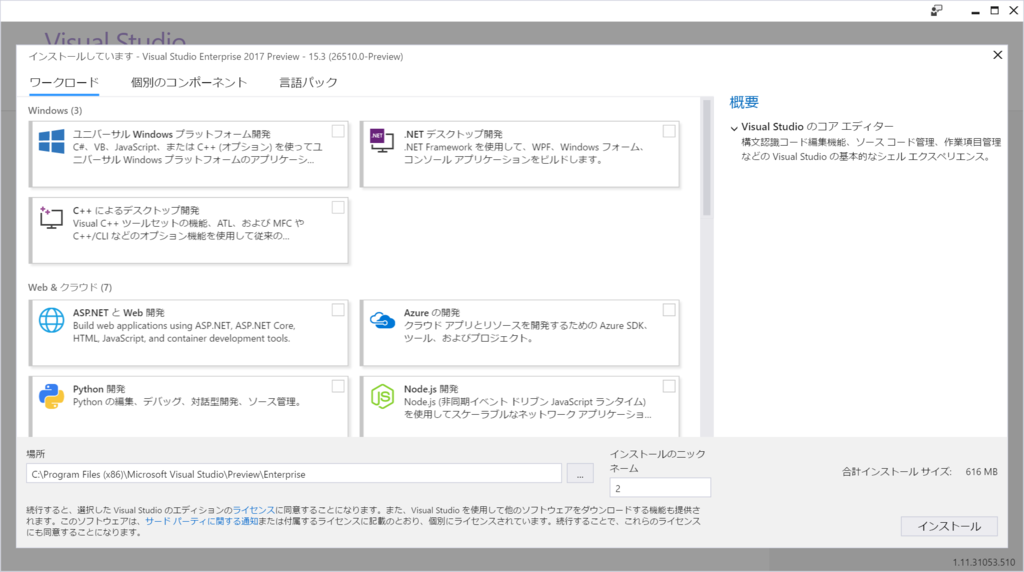Open the サード パーティに関する通知 link
This screenshot has width=1024, height=572.
point(201,521)
